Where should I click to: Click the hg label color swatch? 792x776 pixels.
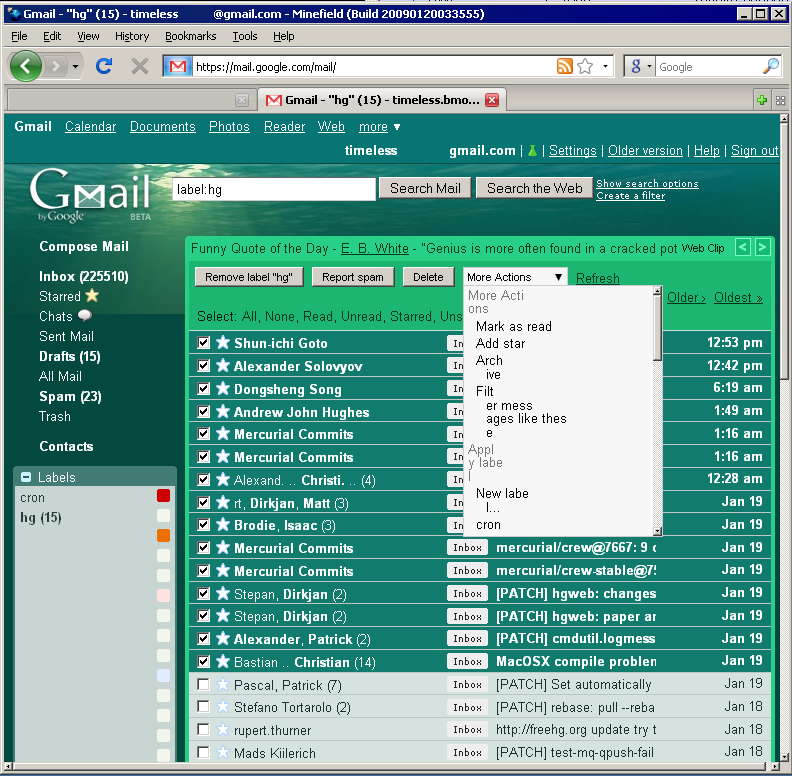pyautogui.click(x=163, y=516)
